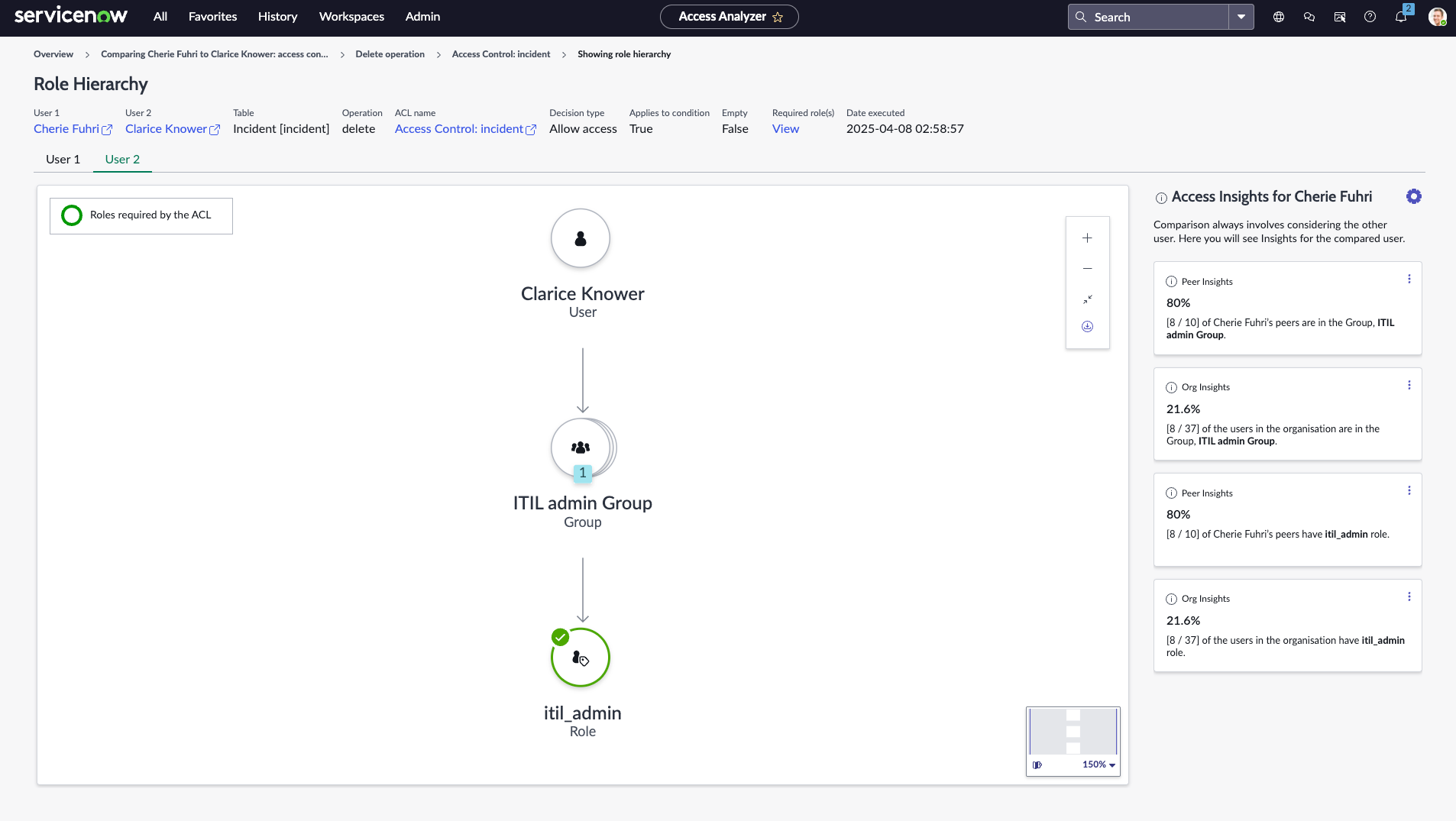Screen dimensions: 1456x821
Task: Go to Delete operation breadcrumb
Action: click(x=390, y=54)
